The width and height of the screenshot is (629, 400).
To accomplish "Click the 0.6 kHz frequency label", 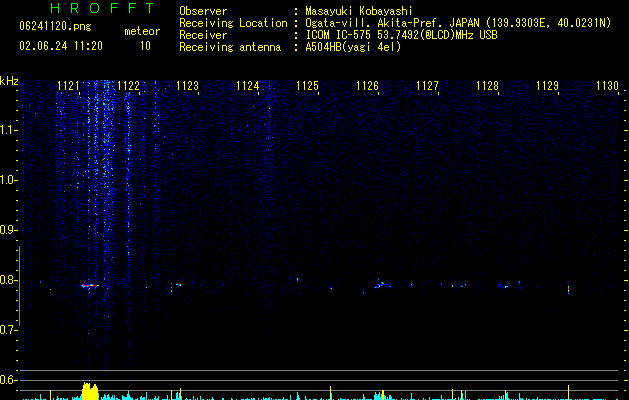I will pyautogui.click(x=9, y=380).
